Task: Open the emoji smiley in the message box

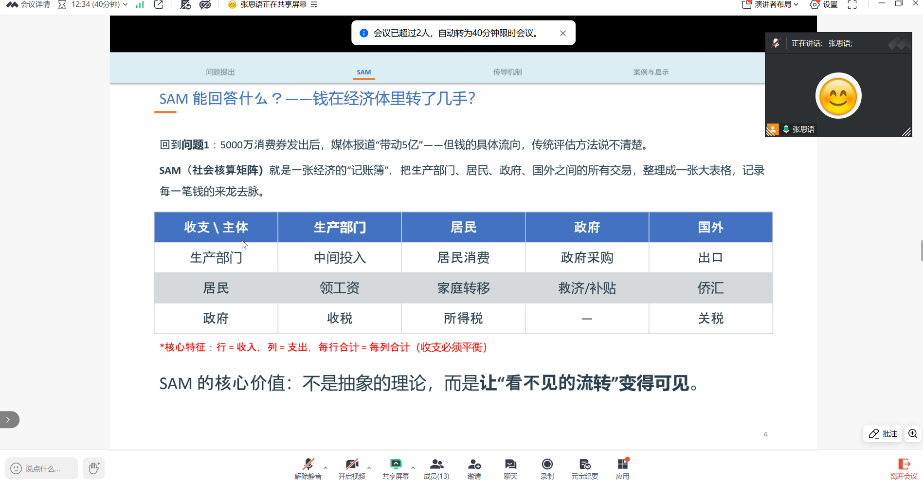Action: pyautogui.click(x=16, y=468)
